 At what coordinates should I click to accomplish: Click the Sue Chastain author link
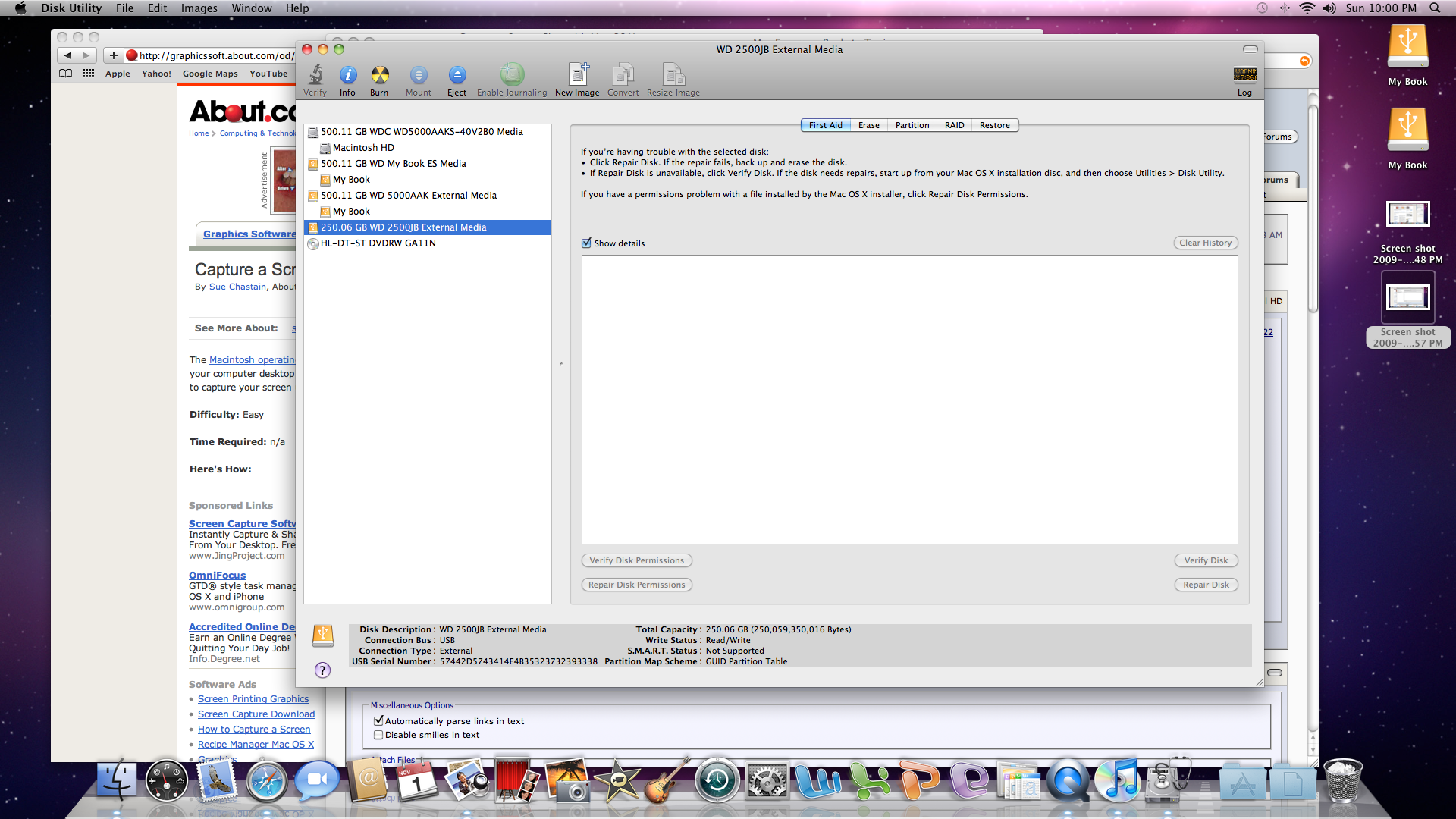[x=238, y=287]
